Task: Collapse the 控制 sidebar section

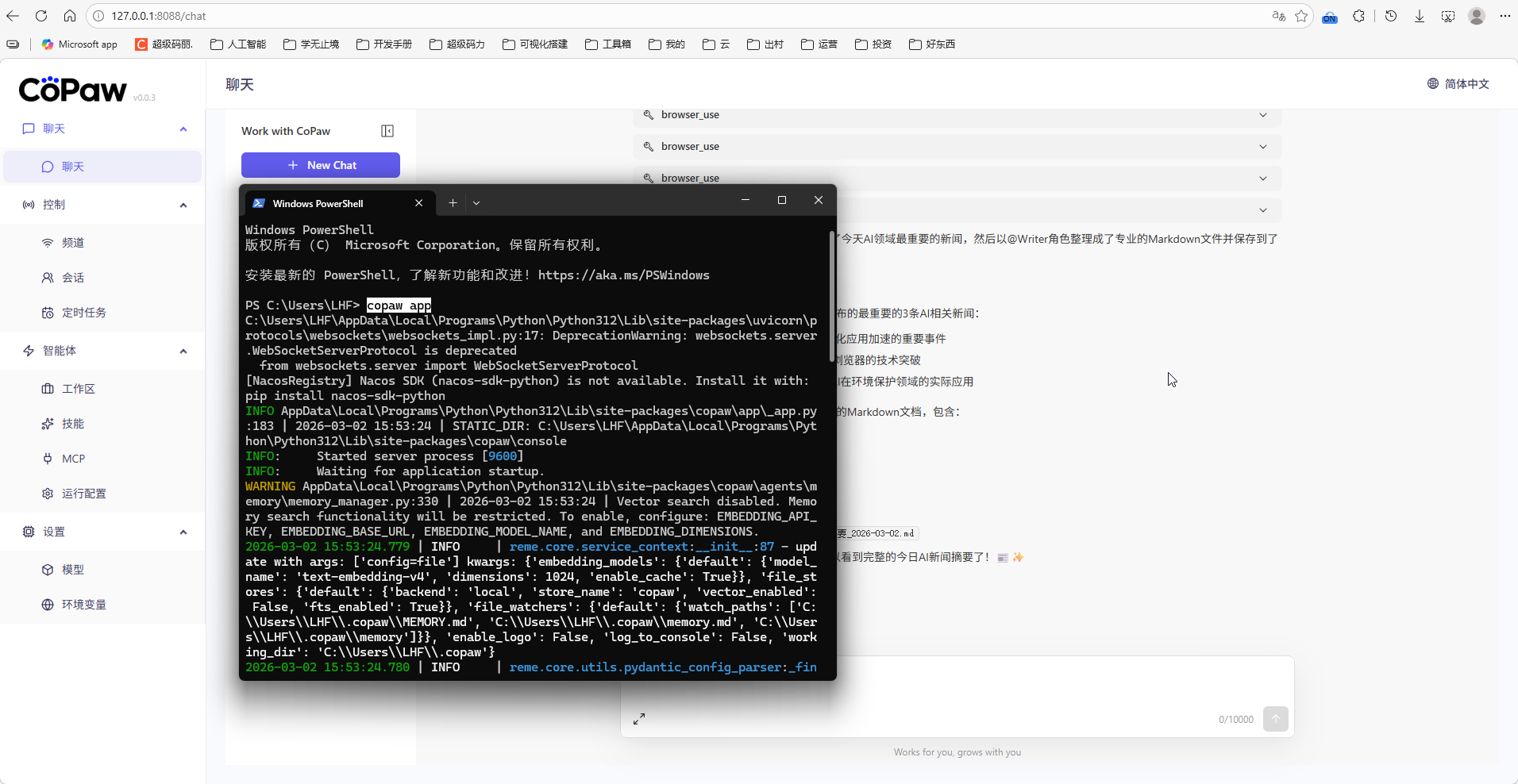Action: point(183,205)
